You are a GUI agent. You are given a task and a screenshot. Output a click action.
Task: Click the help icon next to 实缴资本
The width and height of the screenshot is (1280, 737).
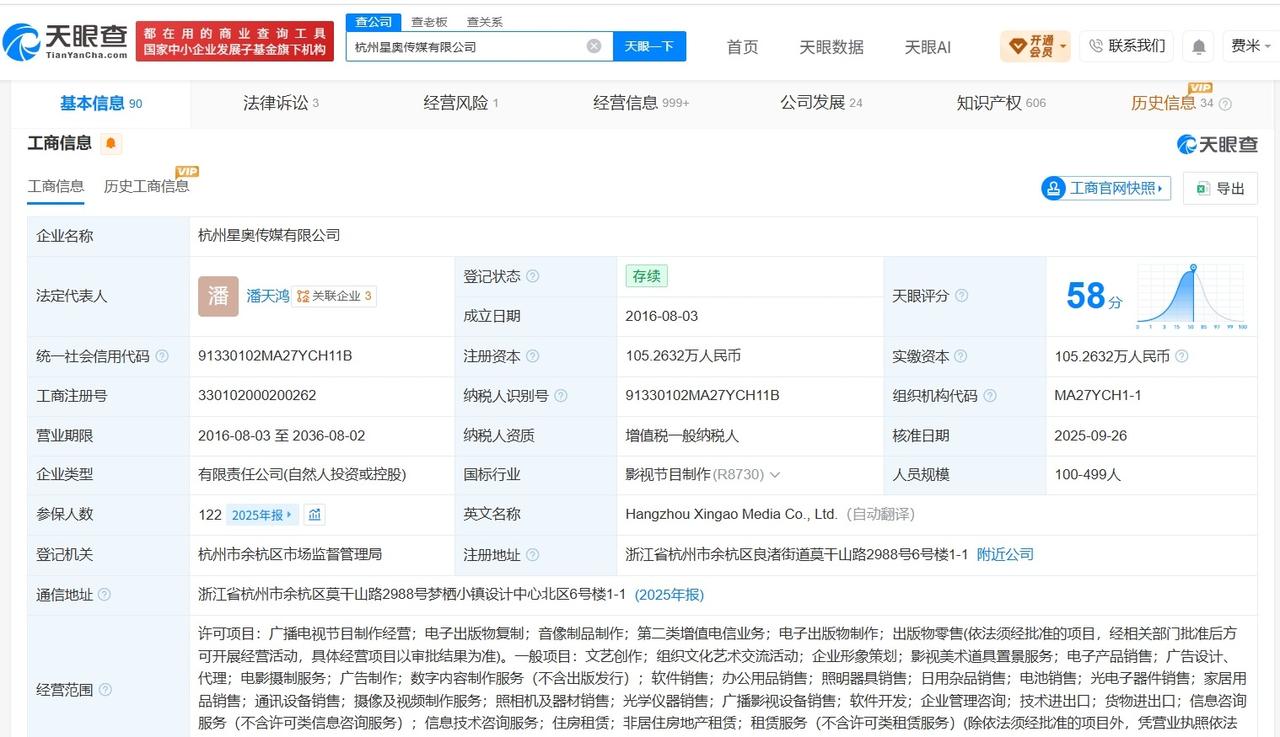(961, 356)
